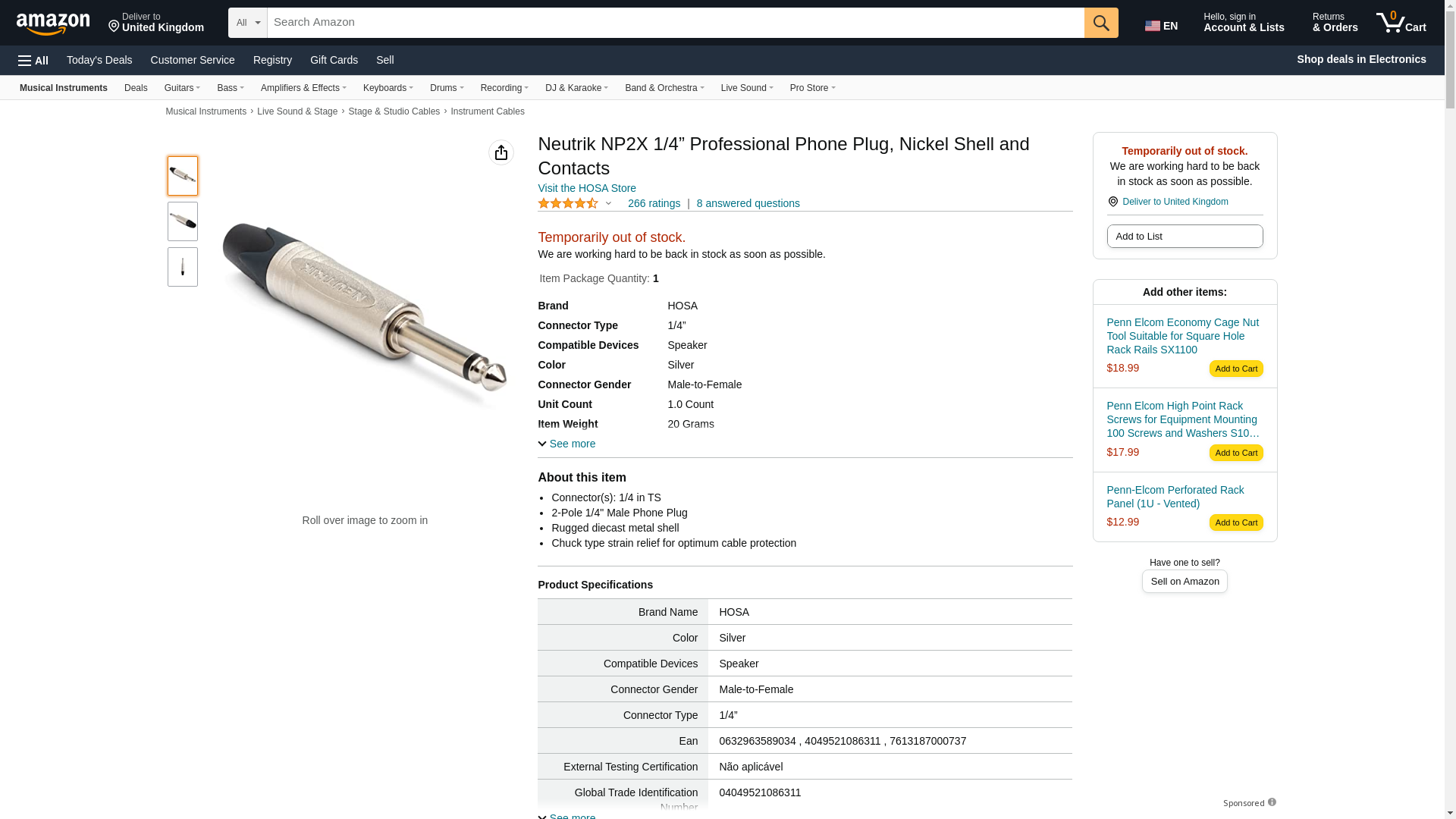The image size is (1456, 819).
Task: Select the second product thumbnail
Action: 183,221
